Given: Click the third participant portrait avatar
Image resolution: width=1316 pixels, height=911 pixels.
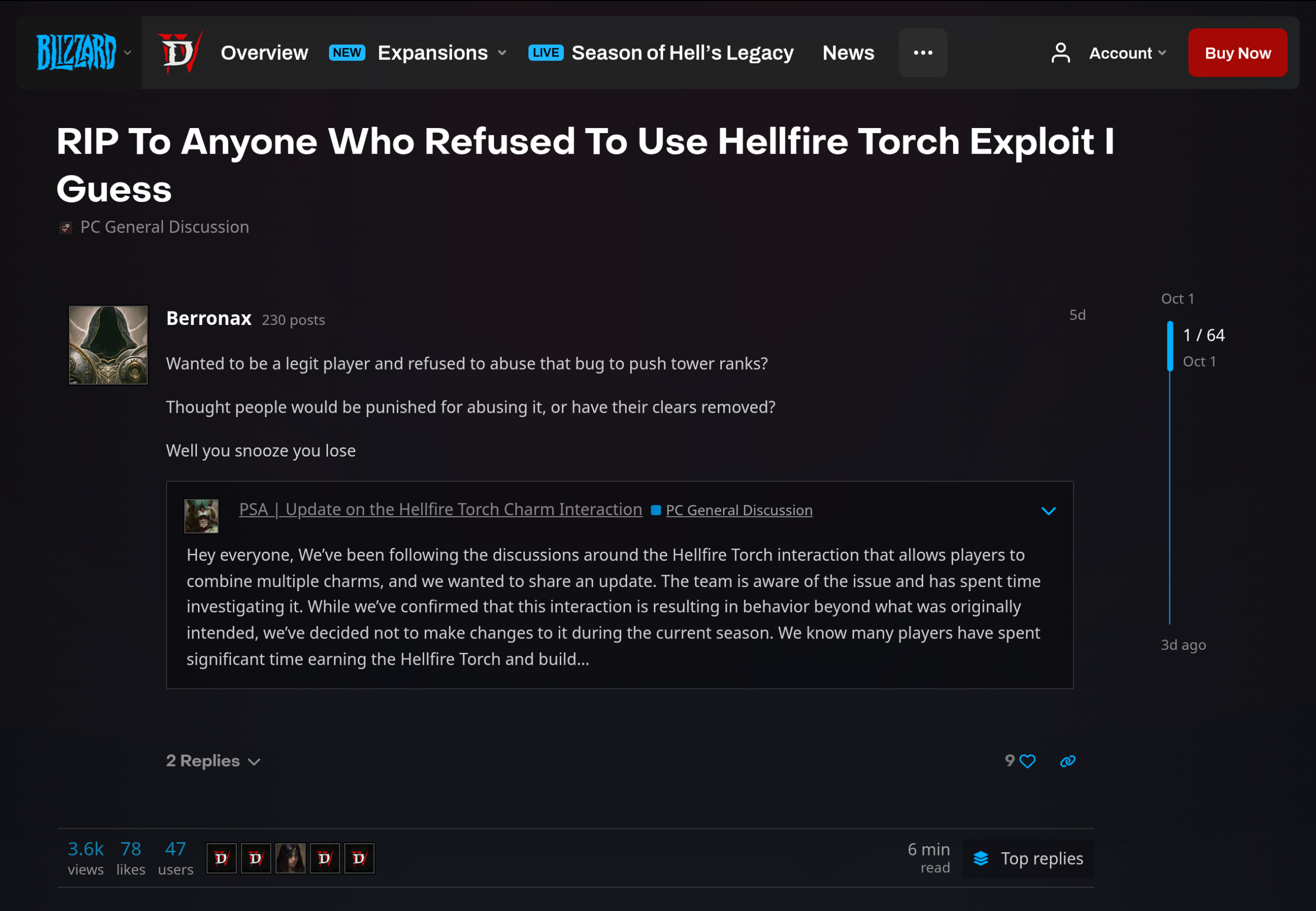Looking at the screenshot, I should [x=290, y=858].
